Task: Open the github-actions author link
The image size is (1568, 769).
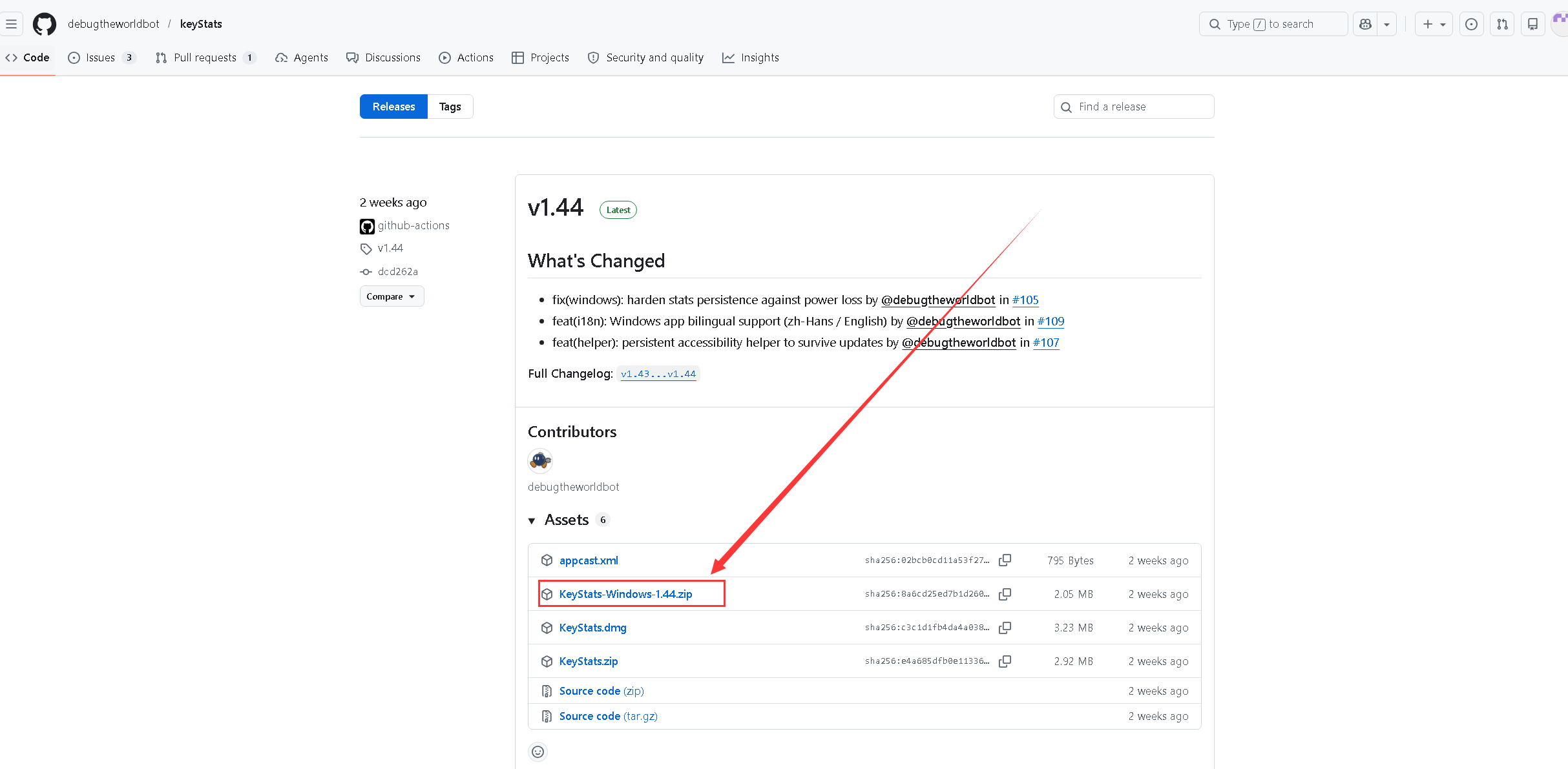Action: click(413, 225)
